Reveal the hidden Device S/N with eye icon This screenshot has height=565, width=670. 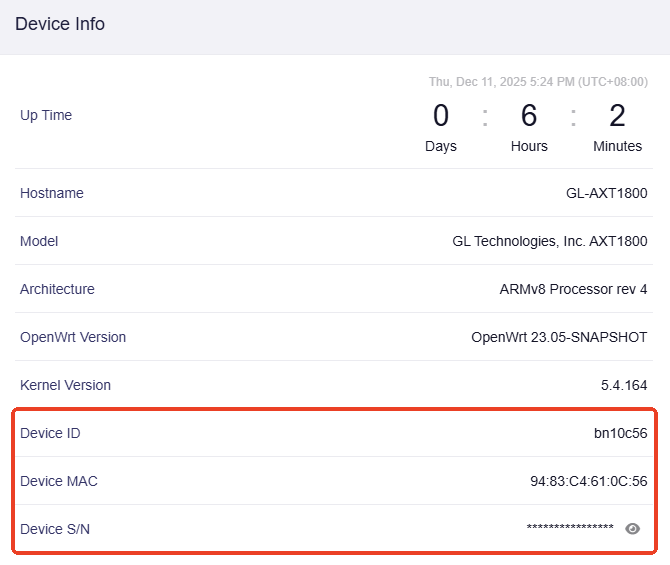coord(632,529)
